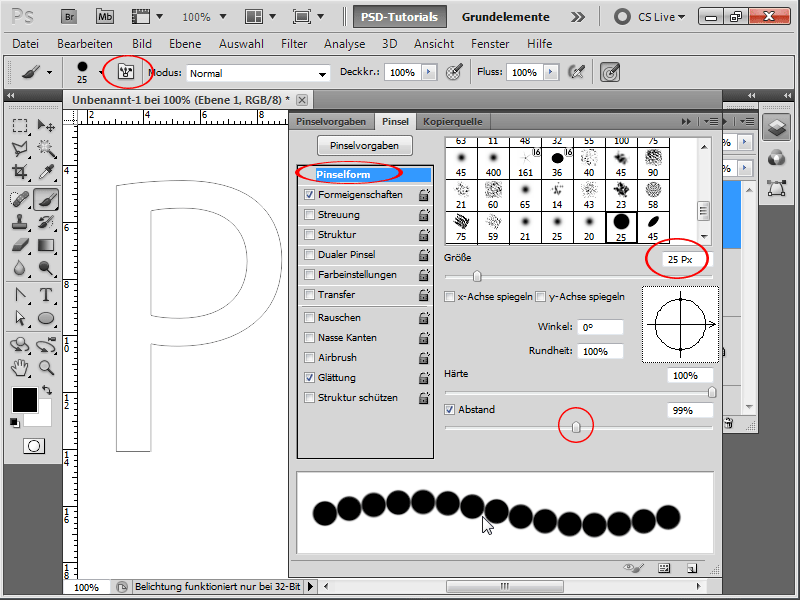Click the Größe size slider handle
This screenshot has height=600, width=800.
click(x=477, y=276)
